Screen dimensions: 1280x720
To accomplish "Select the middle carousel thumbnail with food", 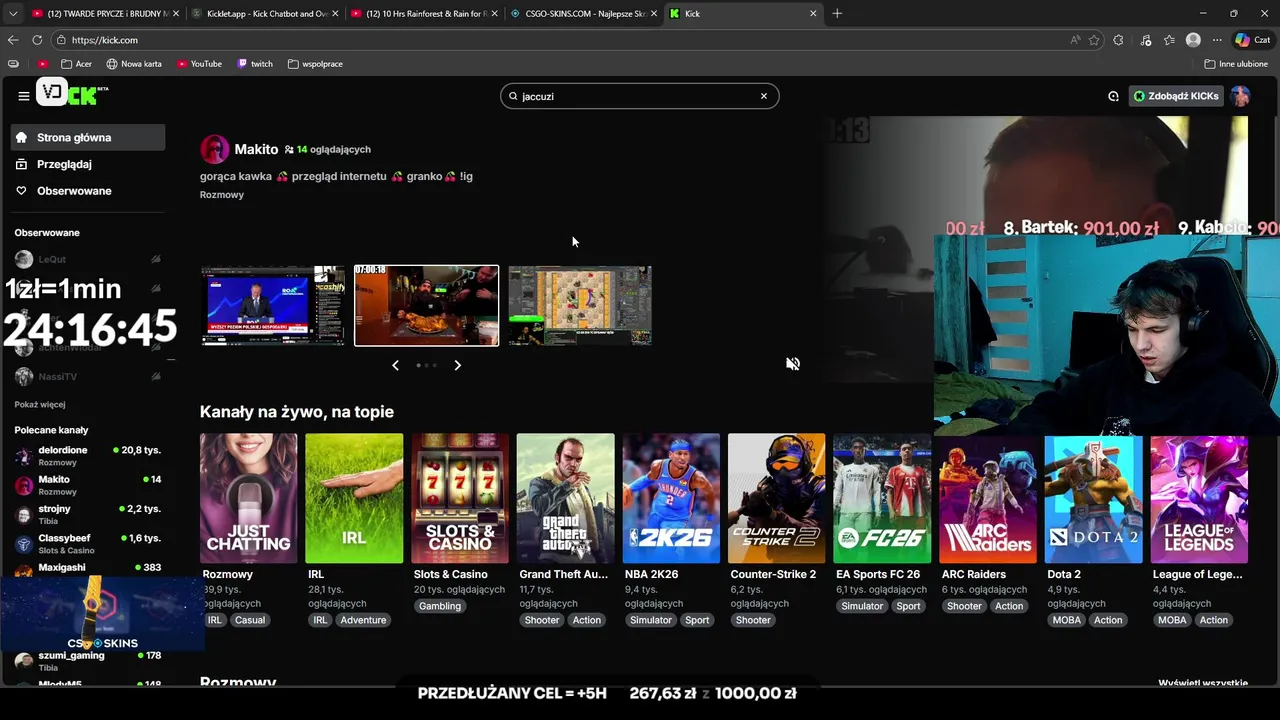I will 426,305.
